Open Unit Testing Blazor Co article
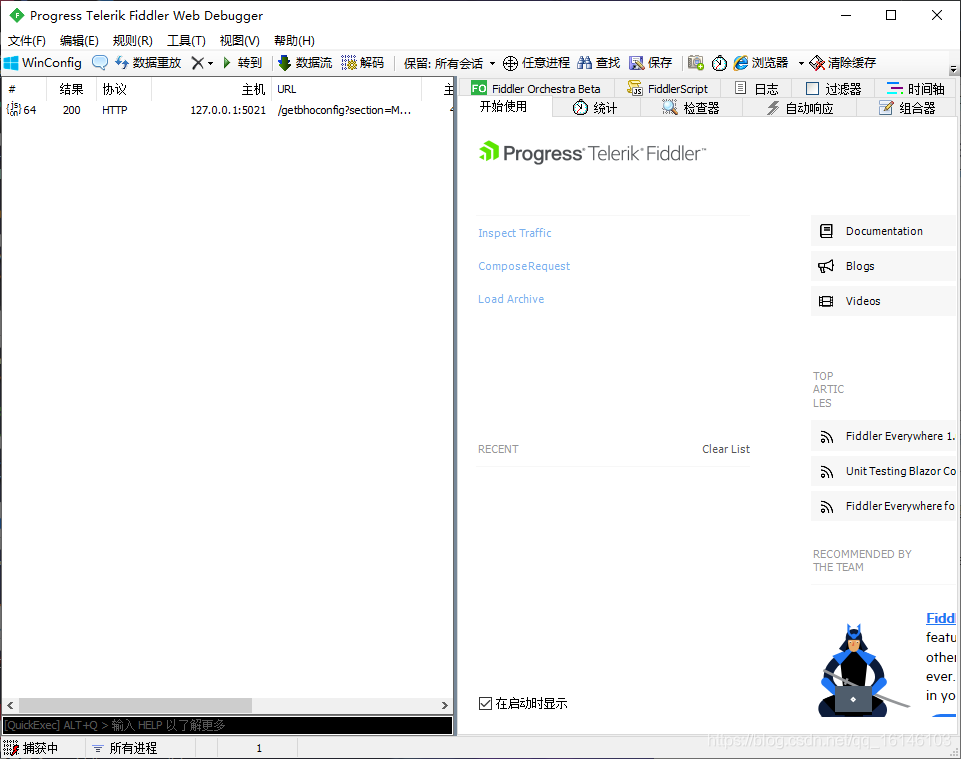This screenshot has height=759, width=961. (883, 471)
